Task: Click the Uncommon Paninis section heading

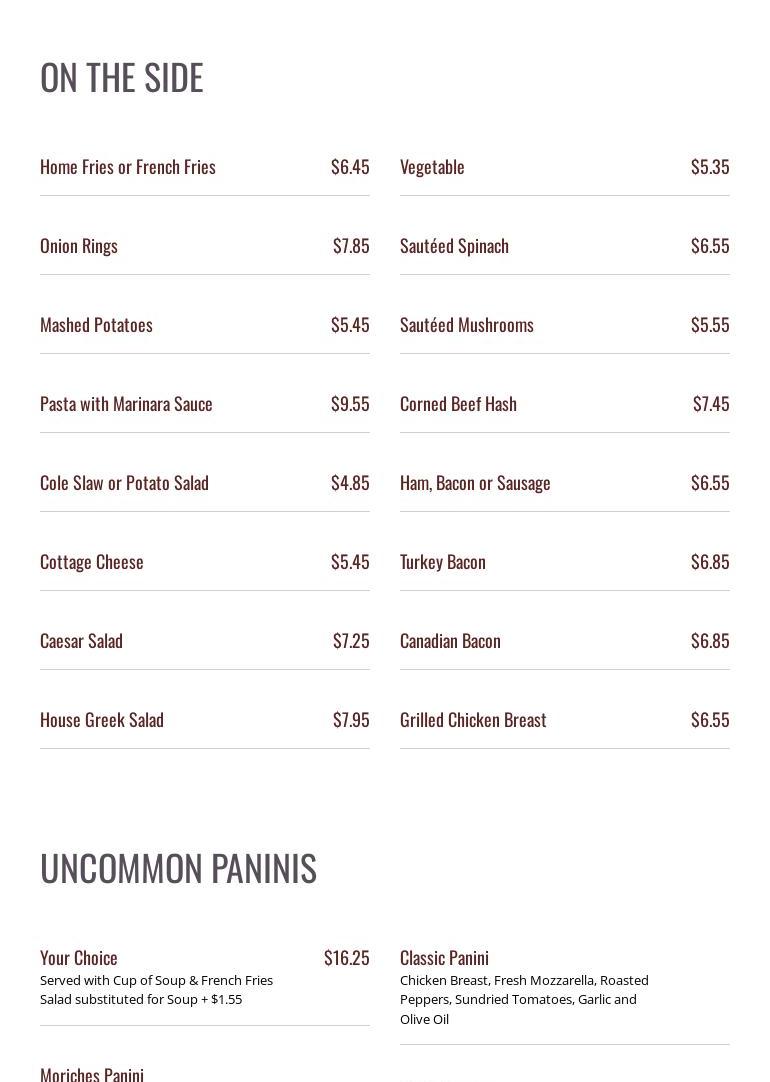Action: (x=178, y=868)
